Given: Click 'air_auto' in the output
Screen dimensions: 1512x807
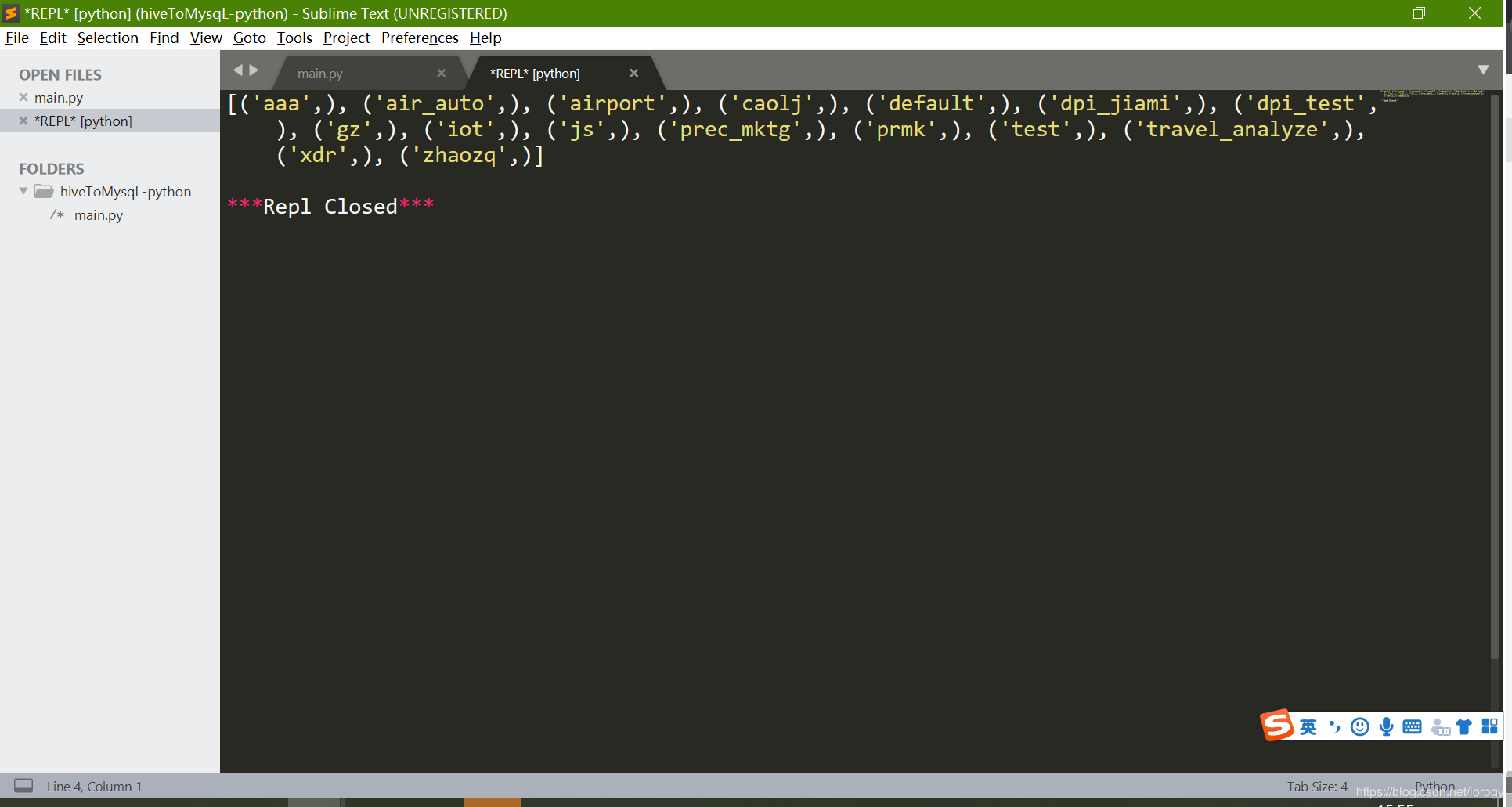Looking at the screenshot, I should point(435,103).
